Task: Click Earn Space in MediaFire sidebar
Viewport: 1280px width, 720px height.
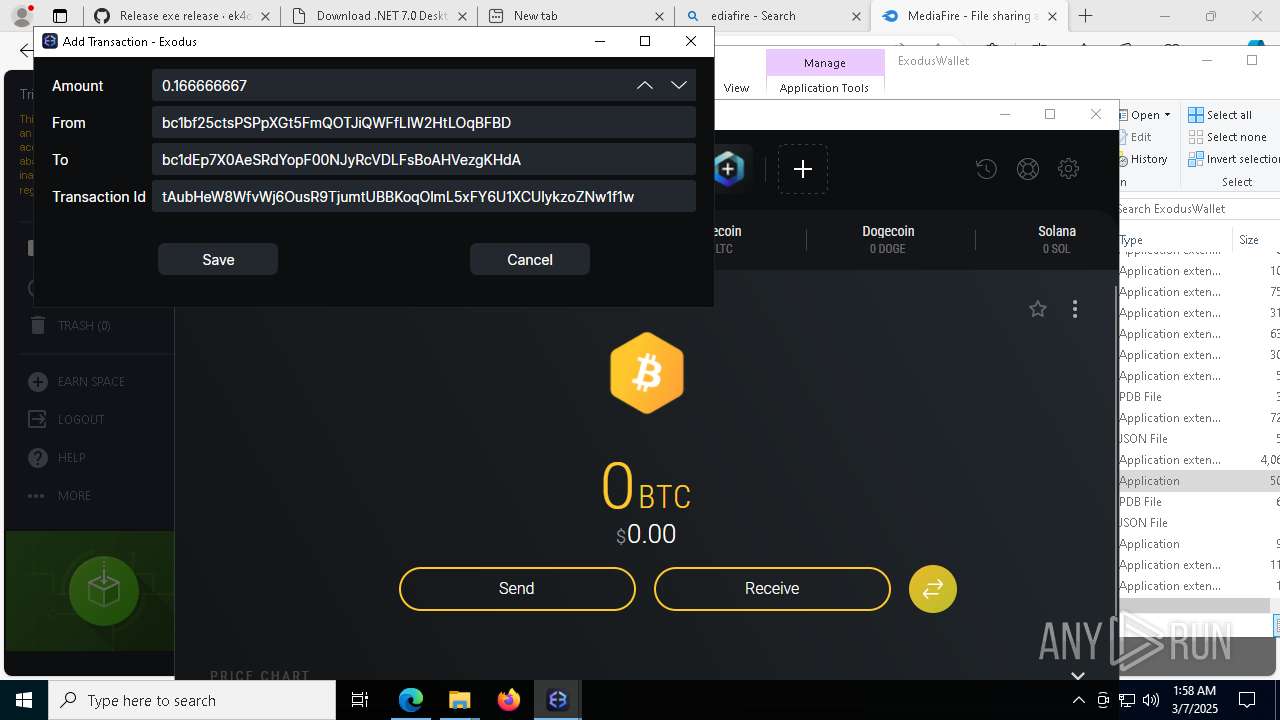Action: [77, 382]
